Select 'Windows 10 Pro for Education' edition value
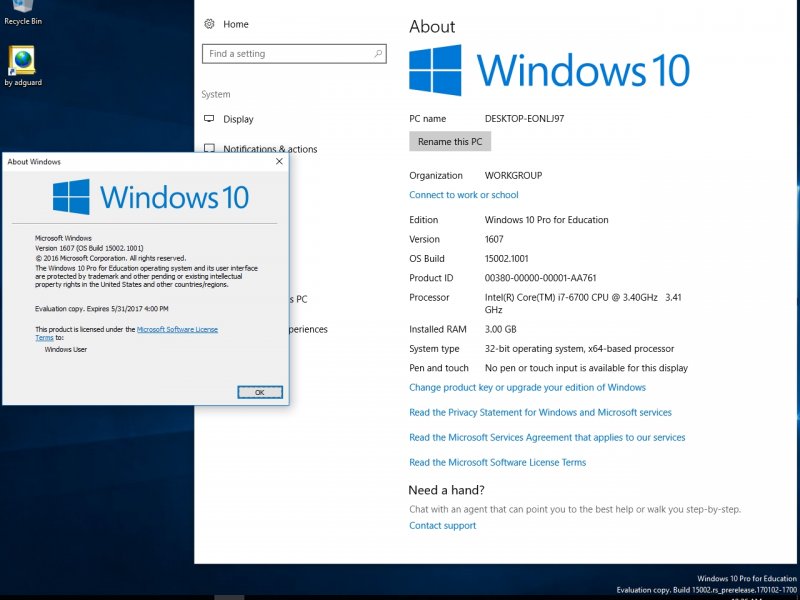 [x=546, y=219]
